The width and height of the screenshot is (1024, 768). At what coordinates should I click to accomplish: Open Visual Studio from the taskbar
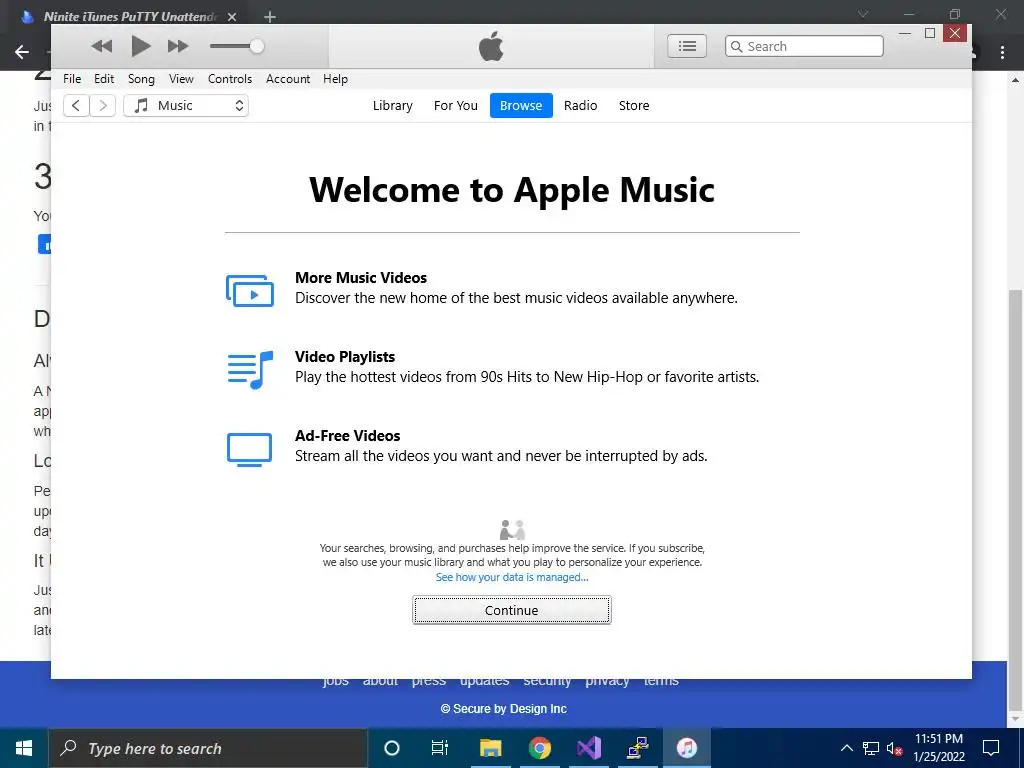coord(588,748)
